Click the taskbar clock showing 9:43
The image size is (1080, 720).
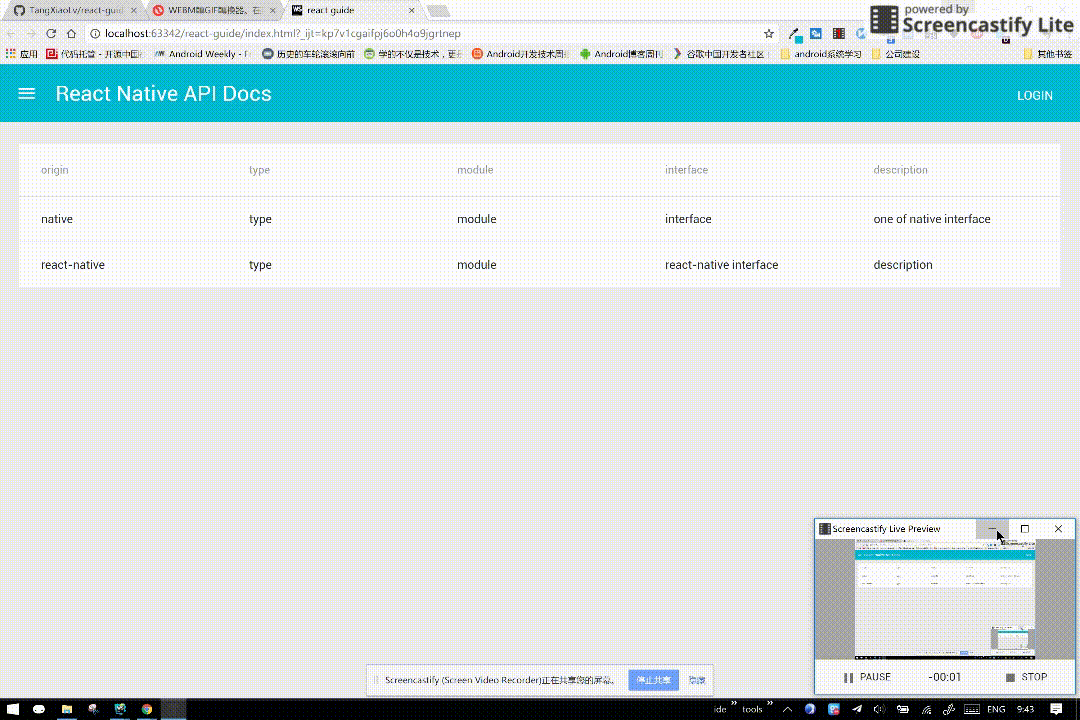coord(1025,709)
